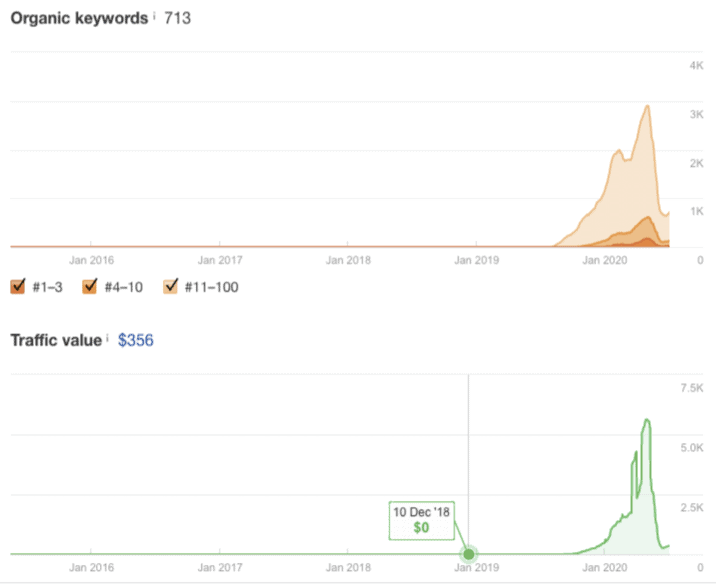The height and width of the screenshot is (587, 717).
Task: Click the green data point marker on traffic chart
Action: (469, 554)
